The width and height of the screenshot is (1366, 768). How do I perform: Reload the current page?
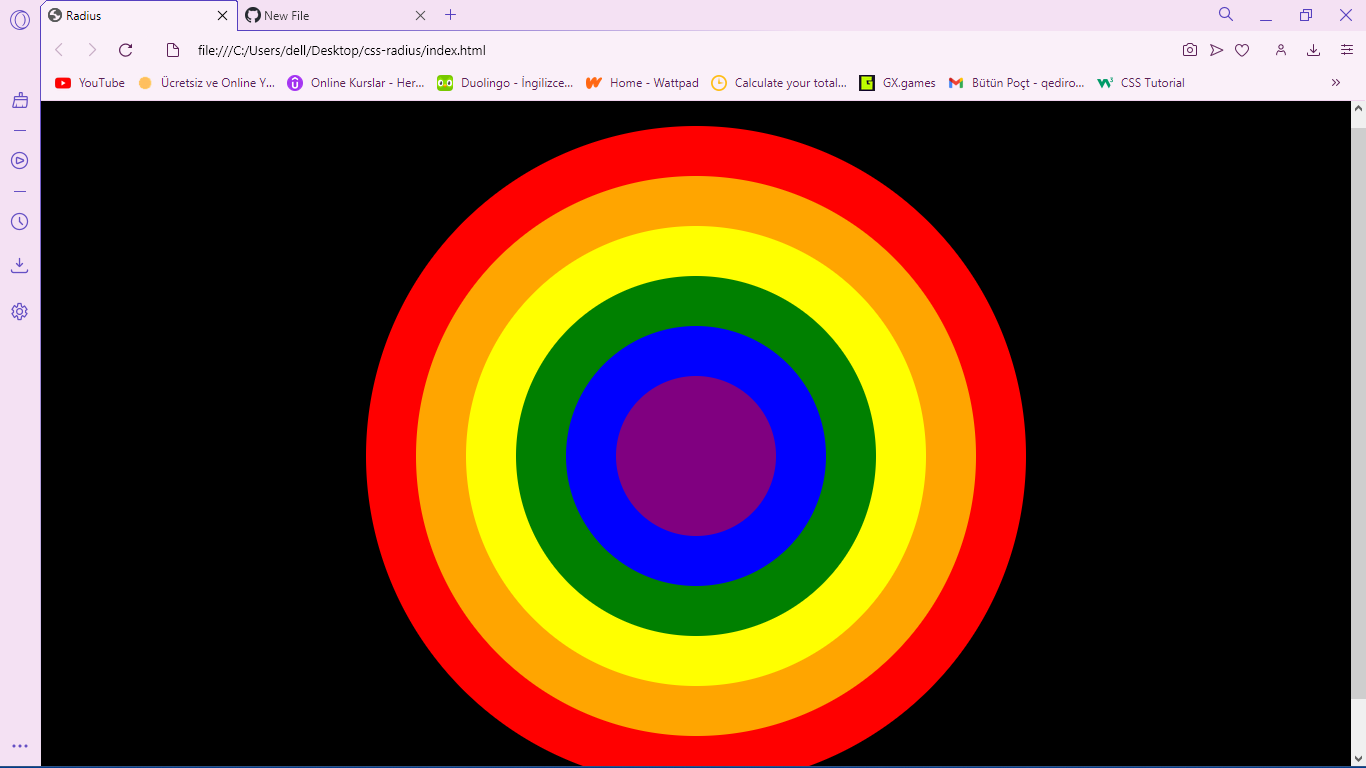pos(126,50)
